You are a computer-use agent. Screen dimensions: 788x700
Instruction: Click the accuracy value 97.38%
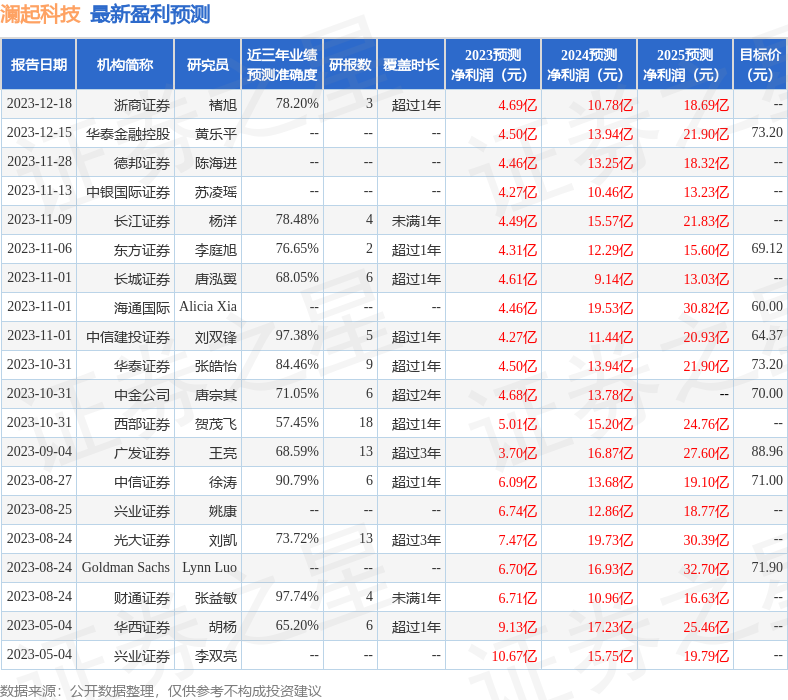[297, 336]
